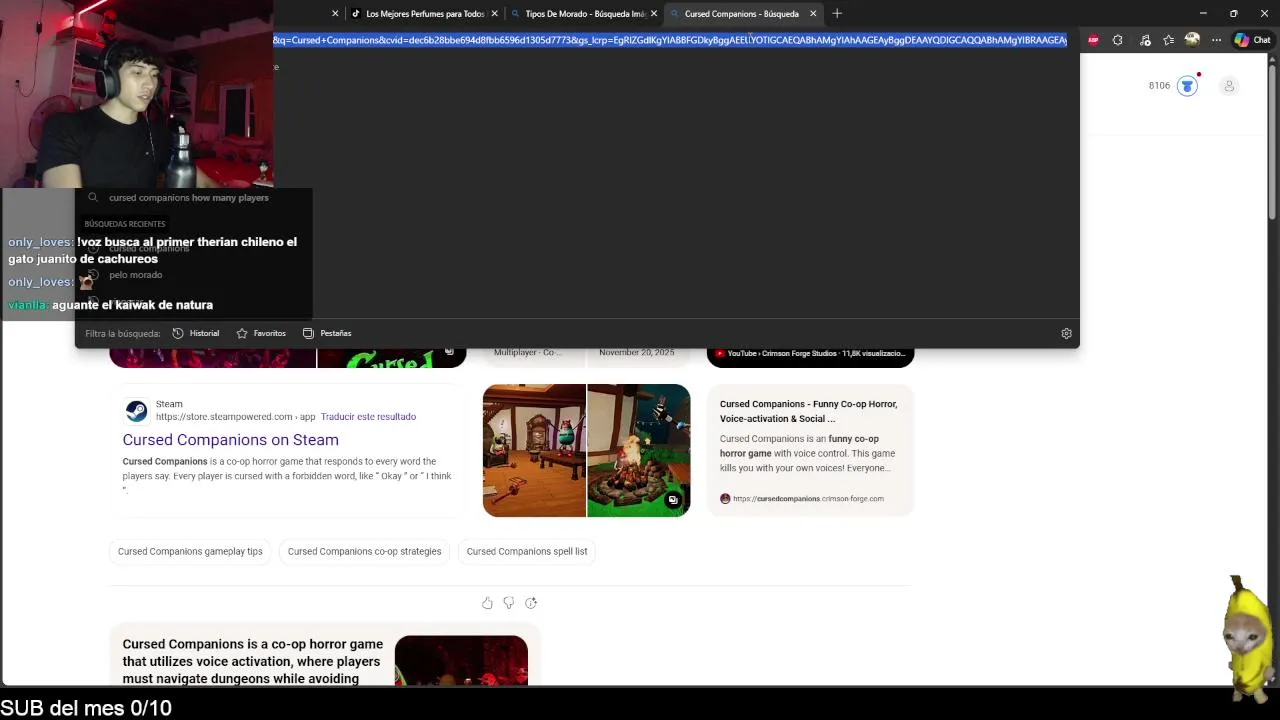Click thumbs down feedback icon
The width and height of the screenshot is (1280, 720).
[x=509, y=603]
